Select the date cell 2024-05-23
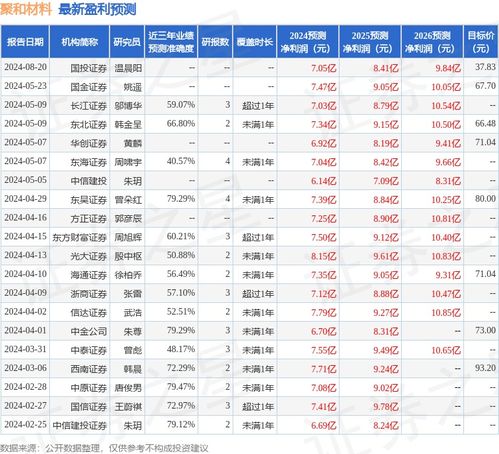This screenshot has width=499, height=454. coord(25,86)
